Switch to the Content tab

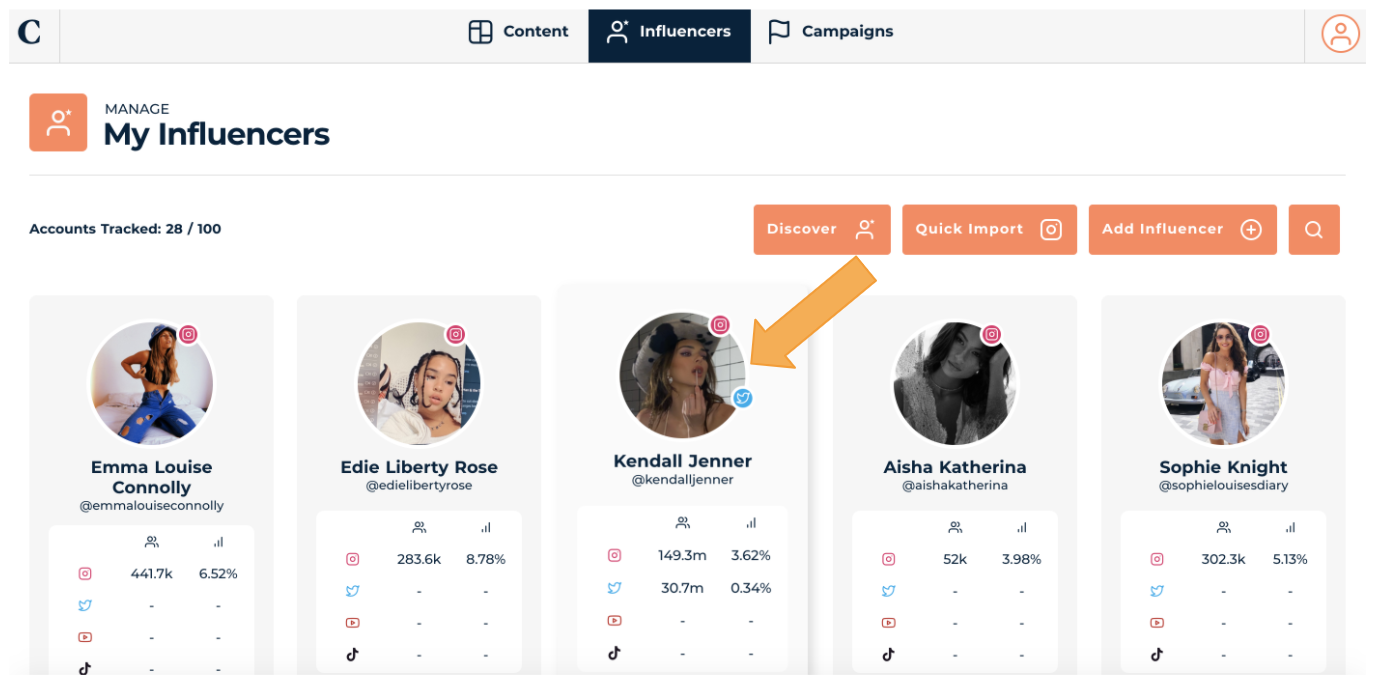tap(518, 32)
